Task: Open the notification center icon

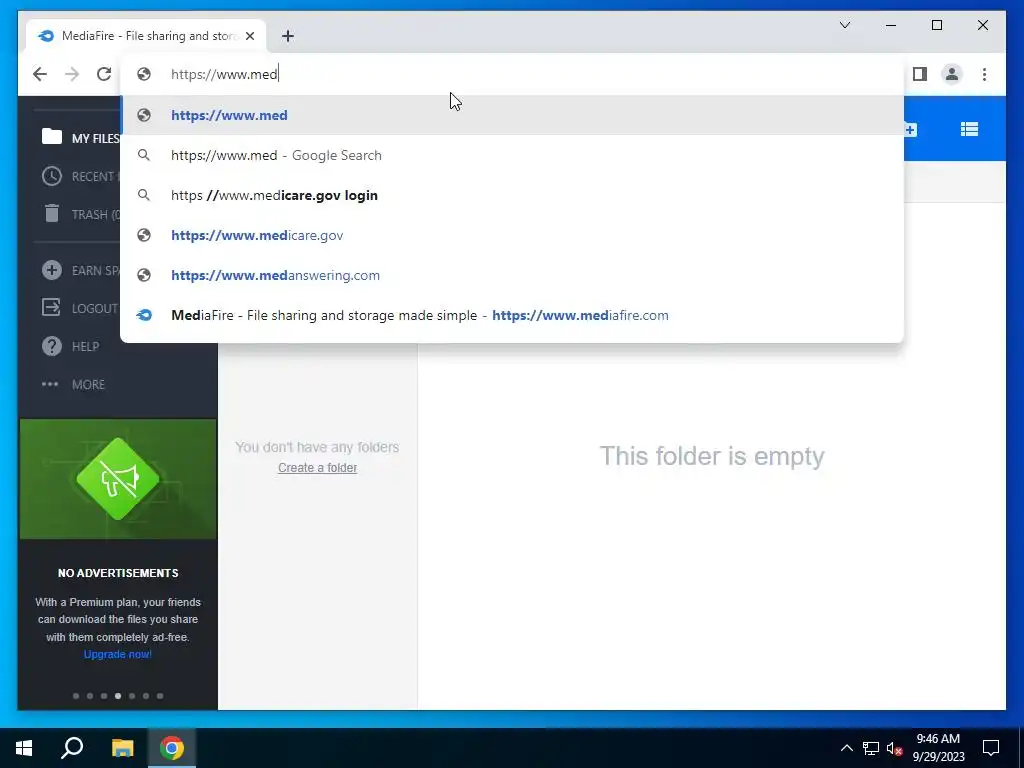Action: pyautogui.click(x=991, y=748)
